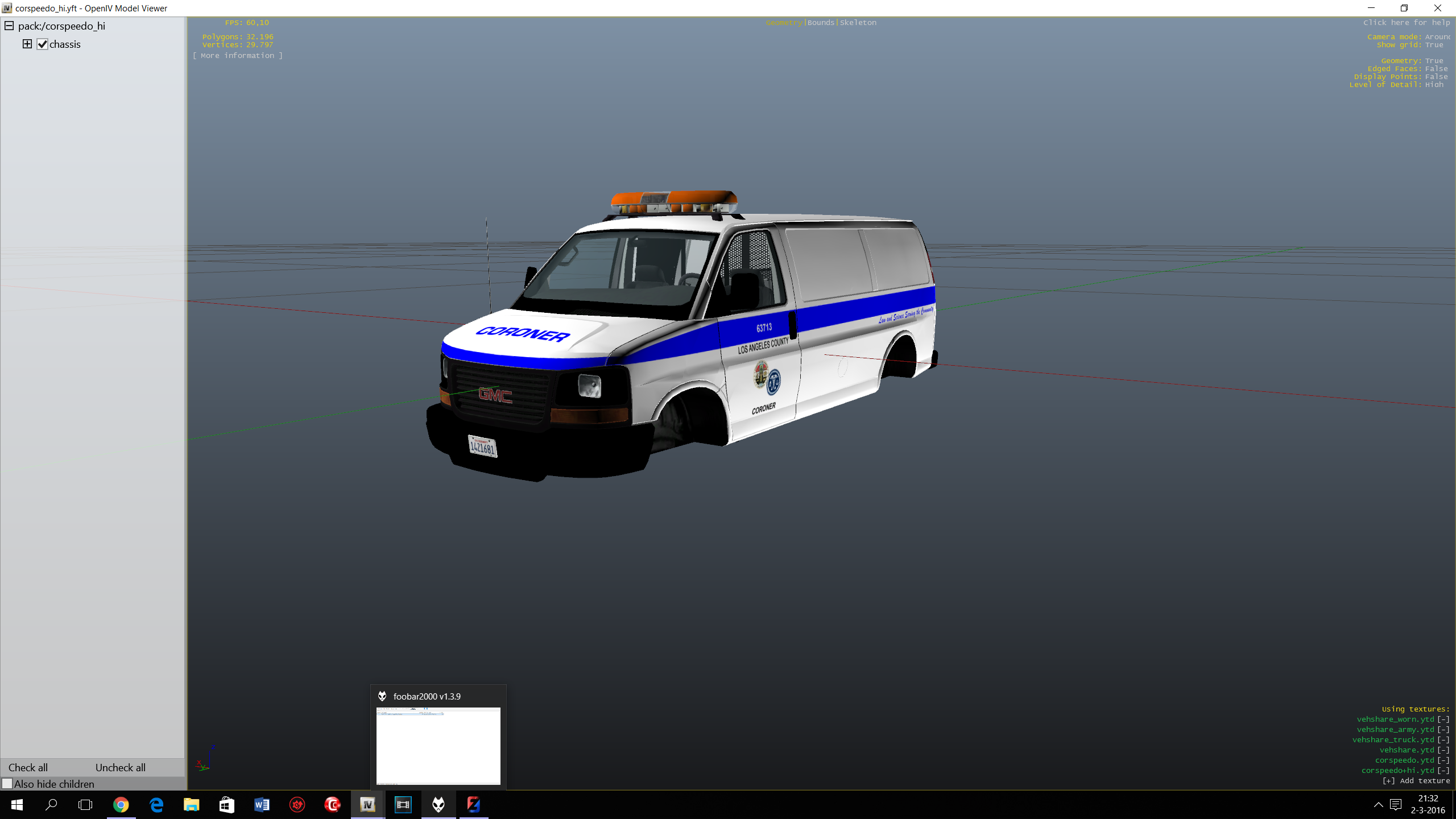
Task: Switch to Bounds view tab
Action: (x=820, y=23)
